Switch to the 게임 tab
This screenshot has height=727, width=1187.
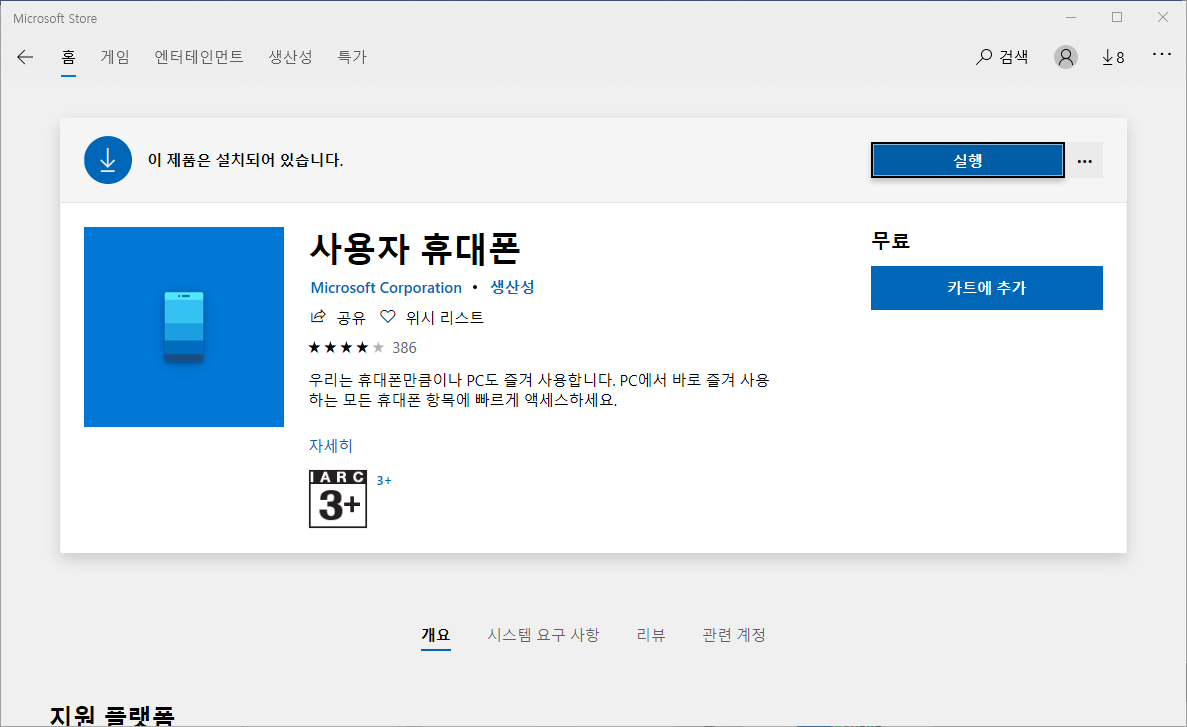click(x=115, y=57)
